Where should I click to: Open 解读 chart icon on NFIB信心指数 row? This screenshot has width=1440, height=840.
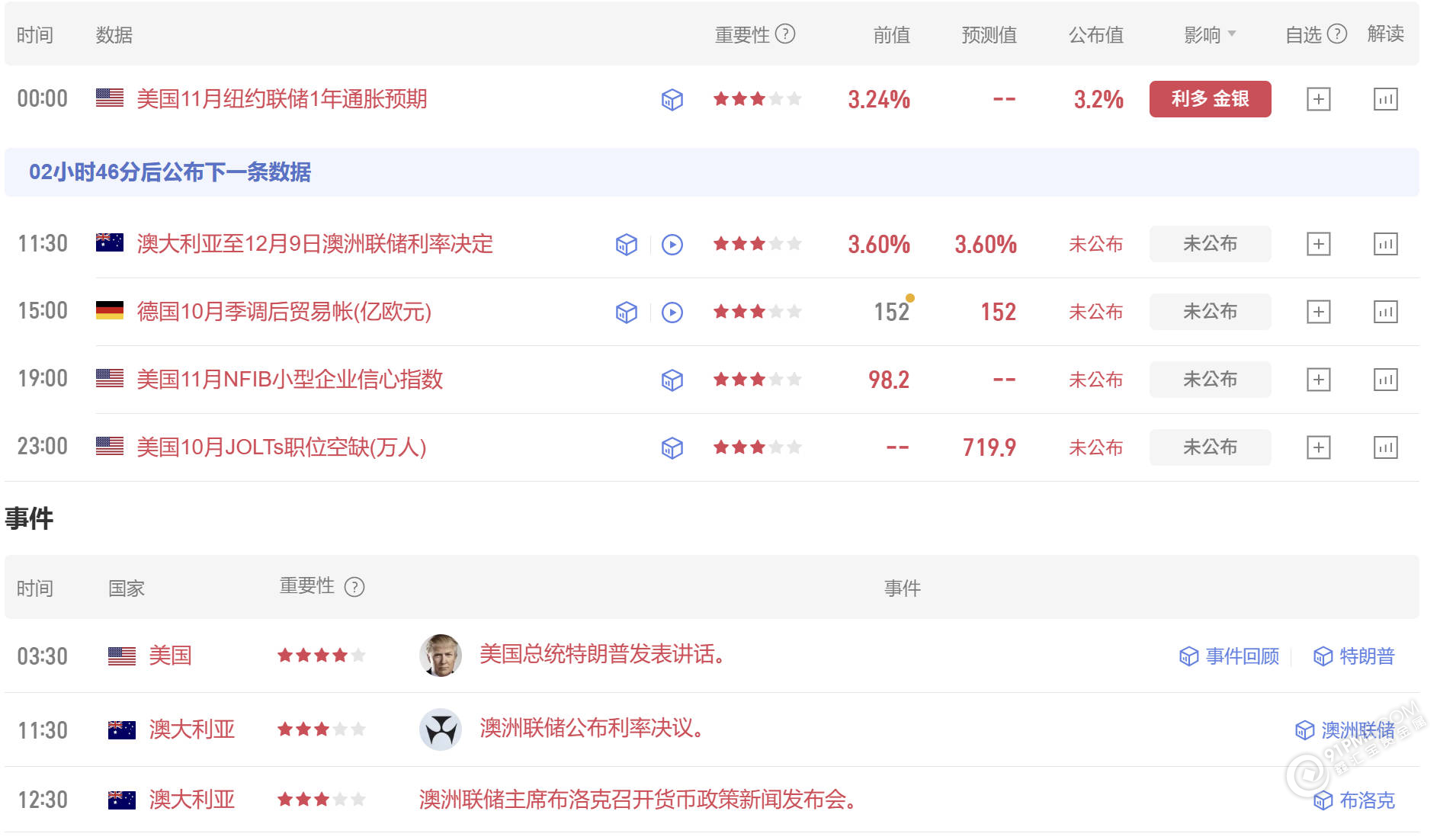[x=1386, y=379]
